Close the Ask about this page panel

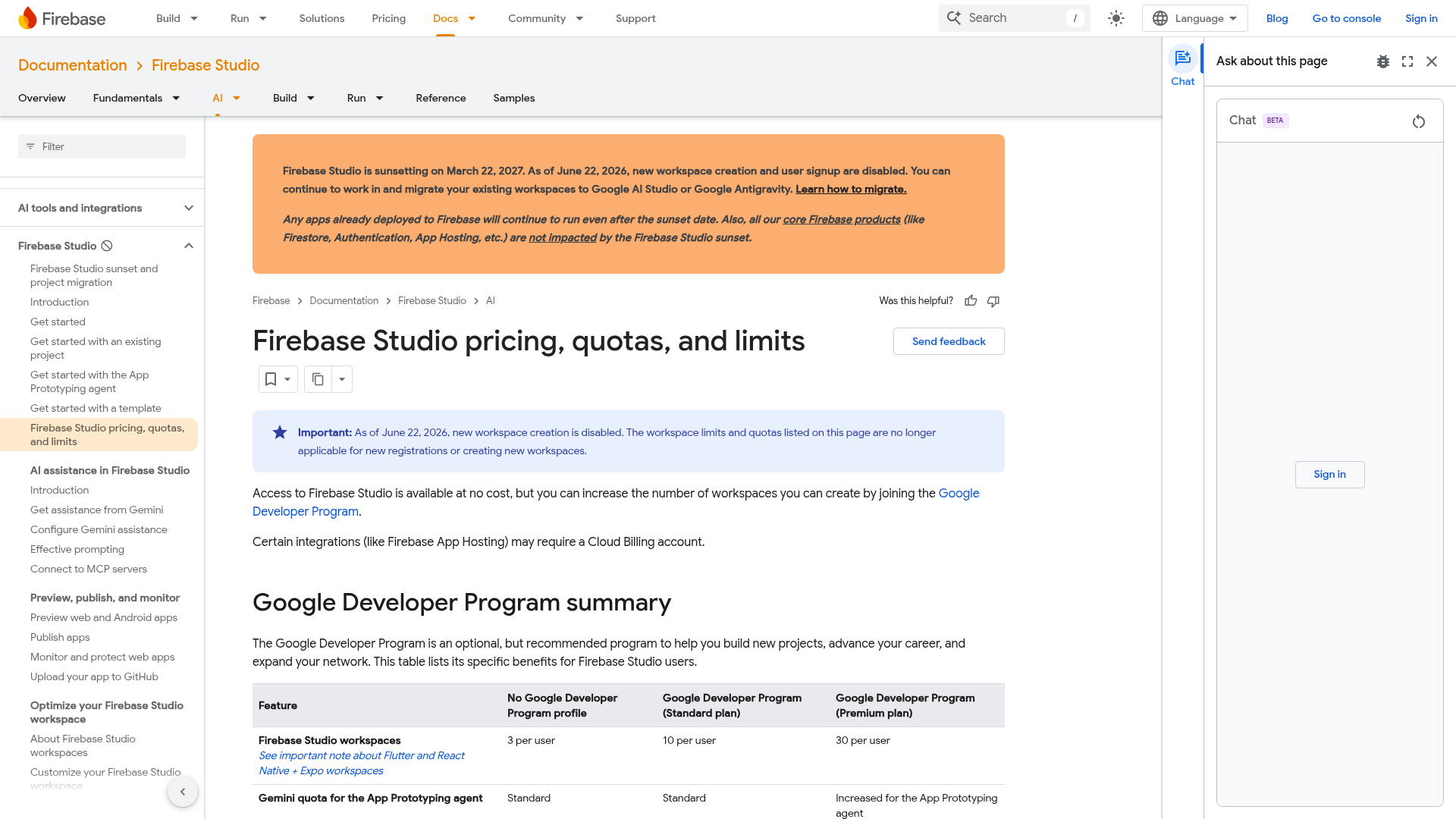[1432, 61]
